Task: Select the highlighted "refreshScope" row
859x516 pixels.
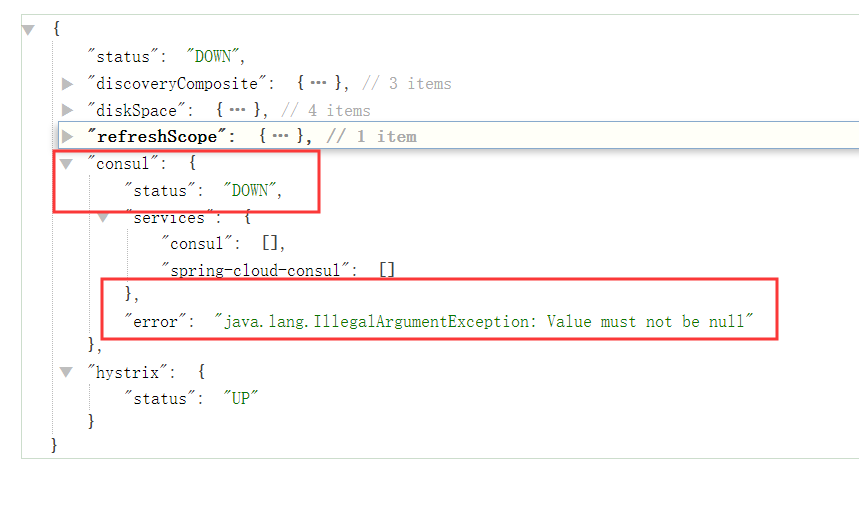Action: coord(459,135)
